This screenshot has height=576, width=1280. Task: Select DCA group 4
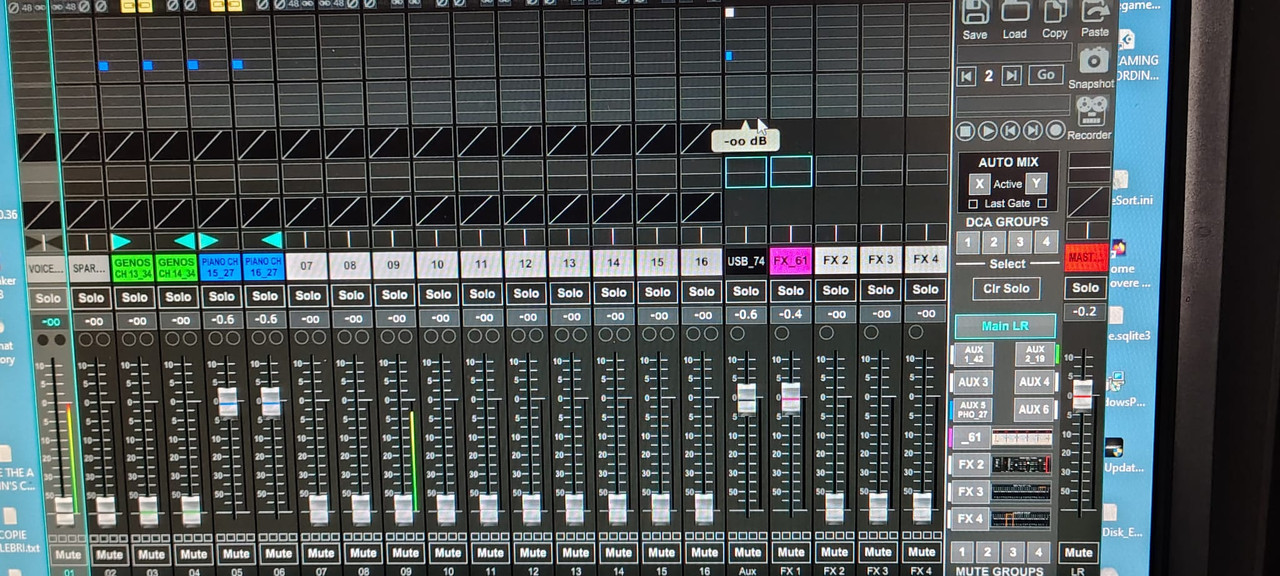click(1045, 242)
